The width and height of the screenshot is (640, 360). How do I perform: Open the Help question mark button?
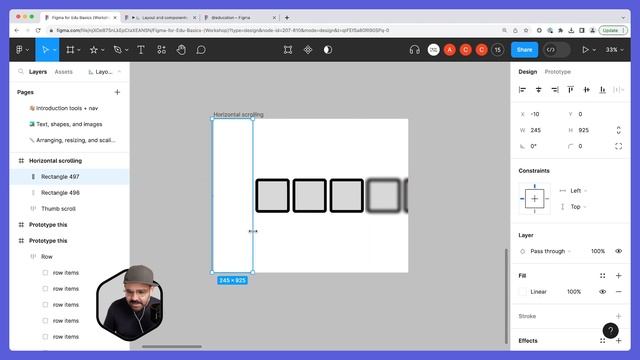[610, 331]
